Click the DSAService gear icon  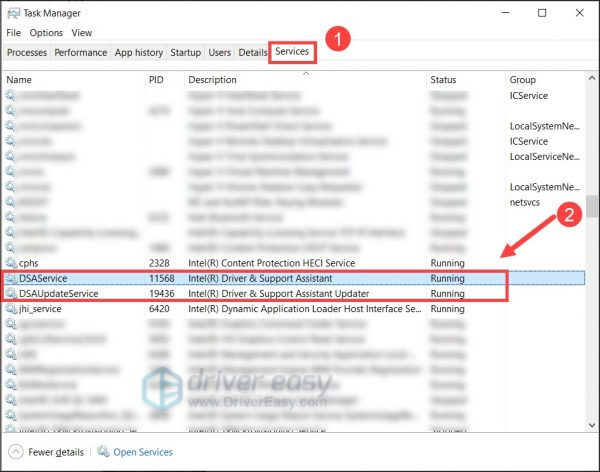click(11, 278)
